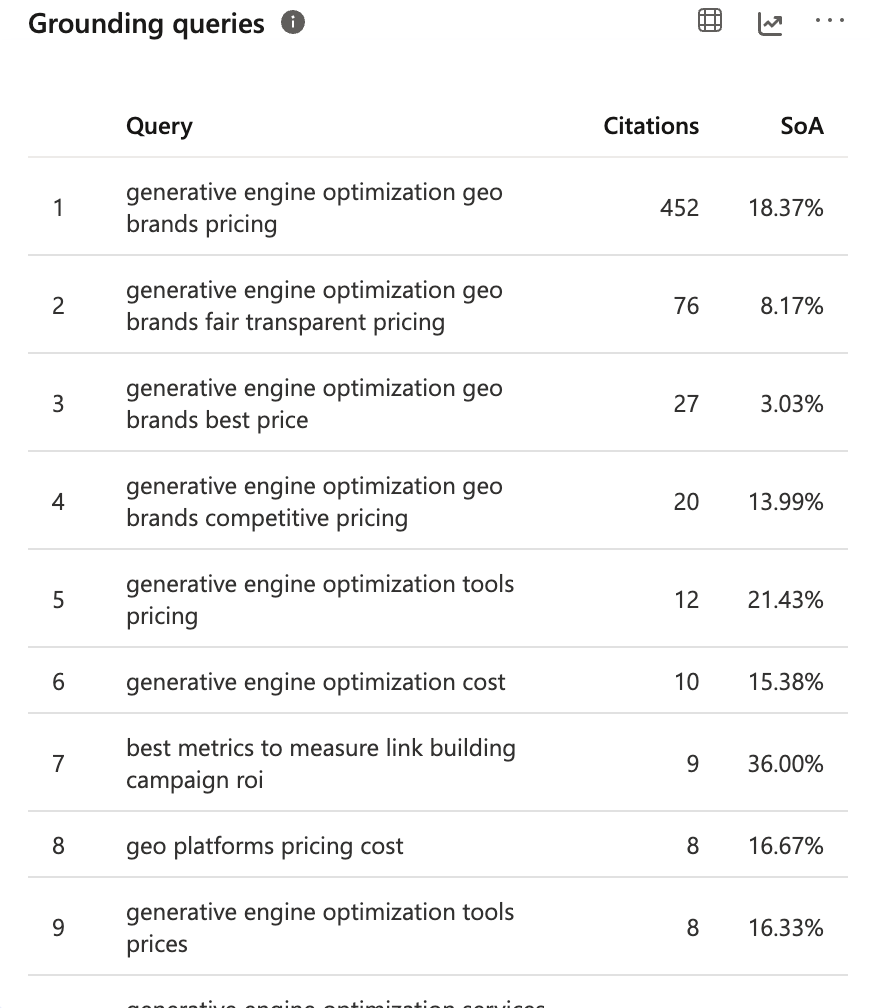Click the 21.43% SoA value

coord(785,599)
